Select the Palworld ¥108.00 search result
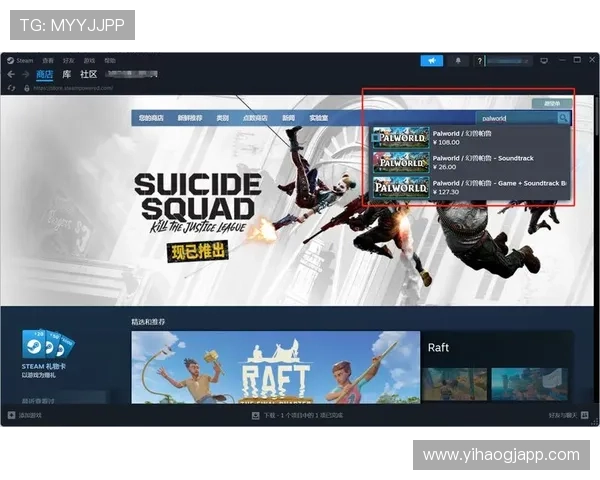The image size is (600, 480). tap(468, 137)
